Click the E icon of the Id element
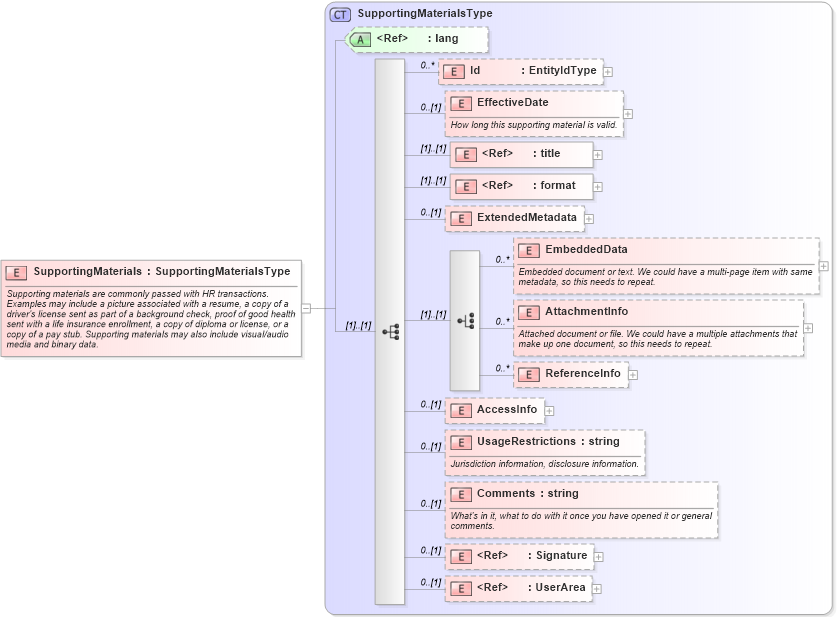This screenshot has height=617, width=837. [453, 71]
